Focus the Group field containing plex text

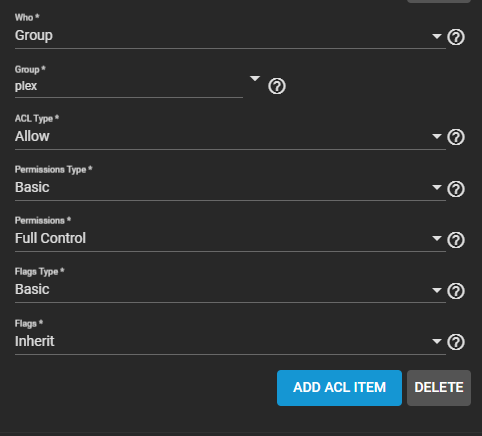pyautogui.click(x=129, y=86)
